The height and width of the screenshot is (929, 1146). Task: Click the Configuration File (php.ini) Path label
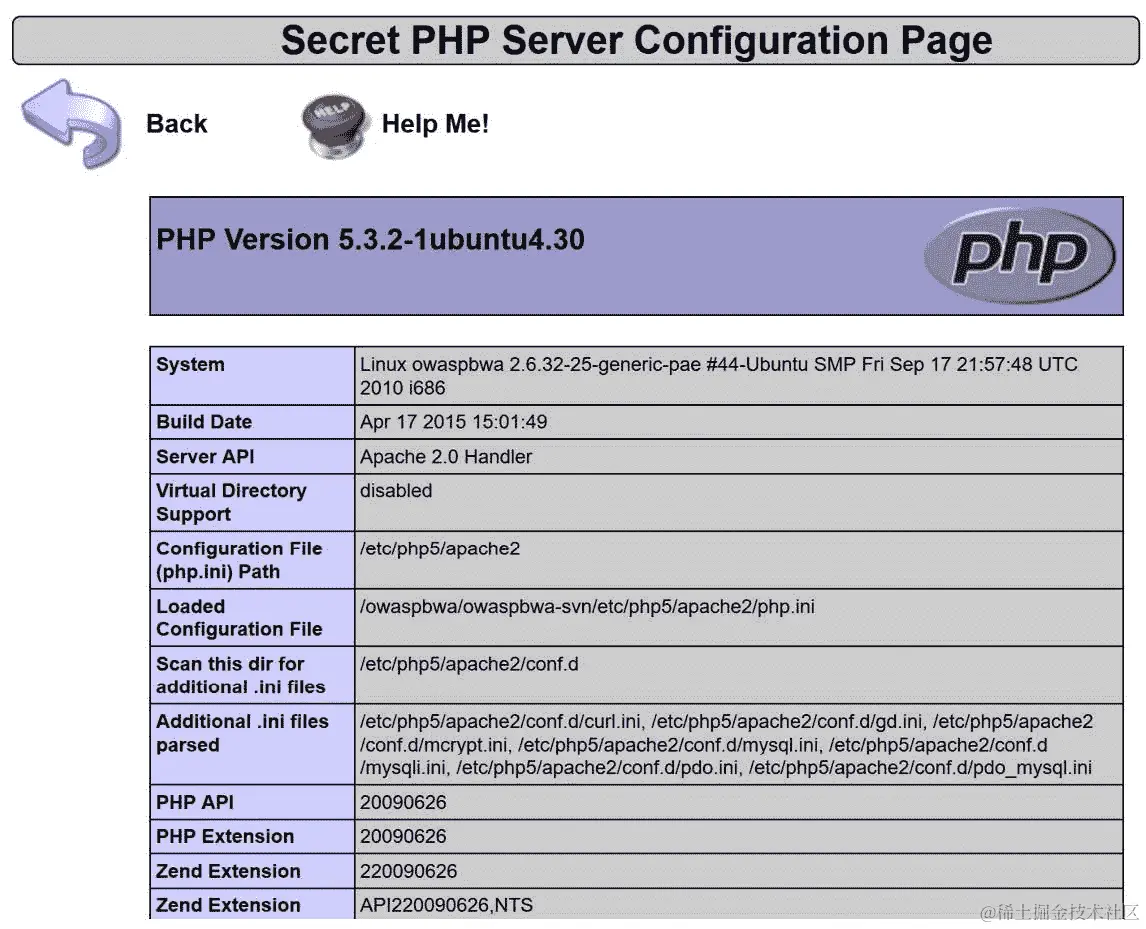[x=239, y=560]
